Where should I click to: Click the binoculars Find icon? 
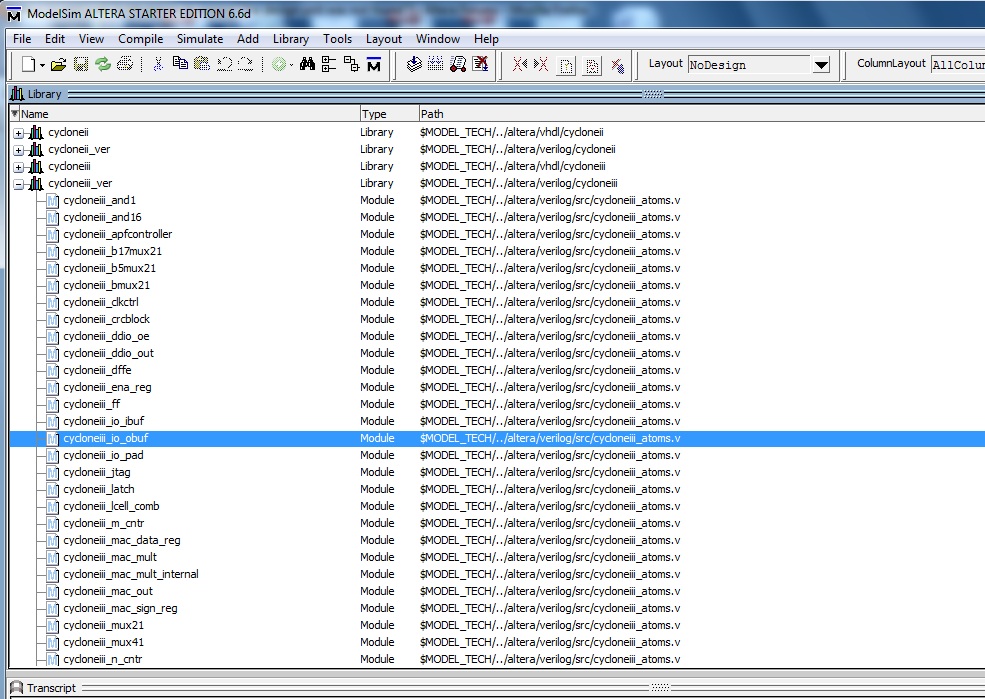click(x=307, y=64)
